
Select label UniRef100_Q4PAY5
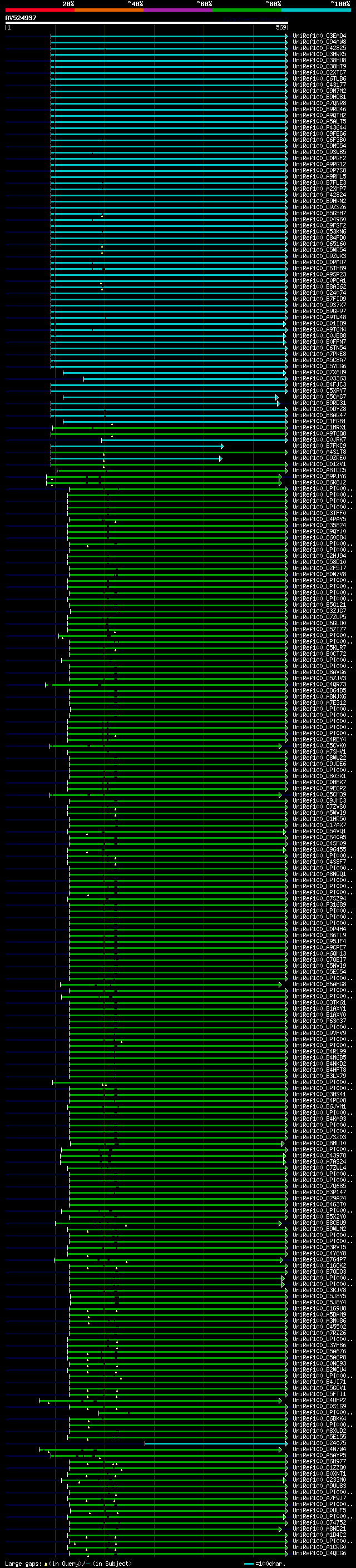click(319, 519)
